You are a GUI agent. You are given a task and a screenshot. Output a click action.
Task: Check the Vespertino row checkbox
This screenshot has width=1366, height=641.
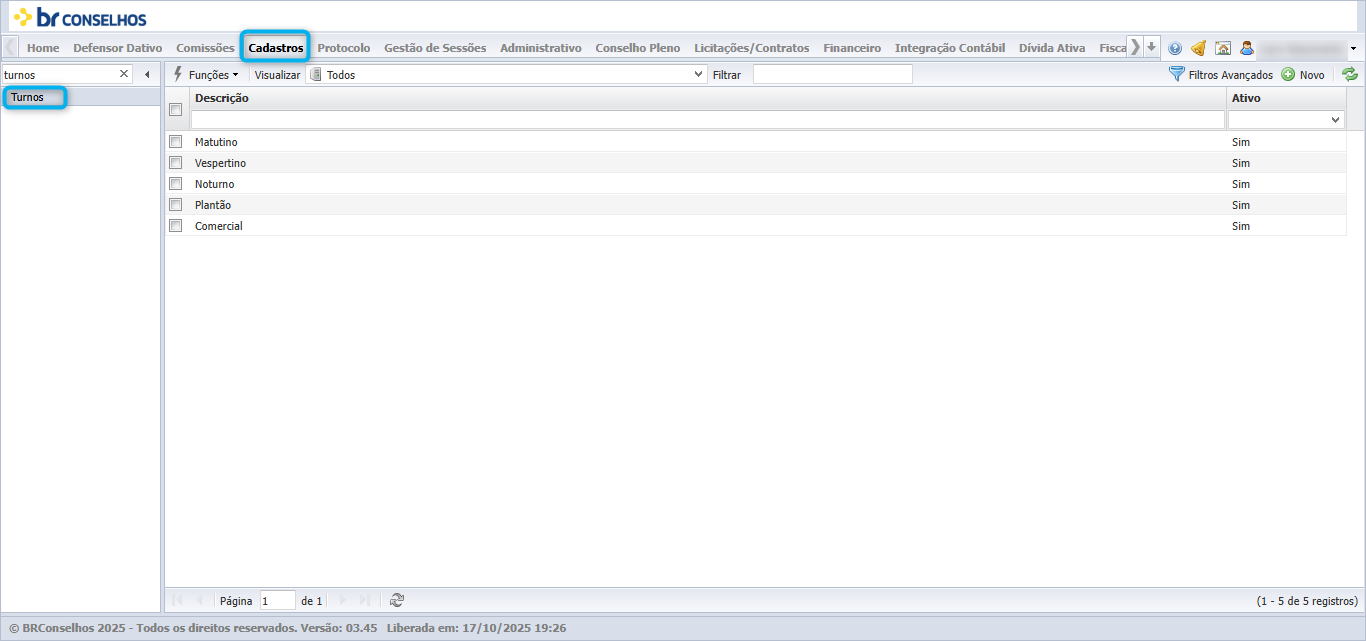point(175,163)
